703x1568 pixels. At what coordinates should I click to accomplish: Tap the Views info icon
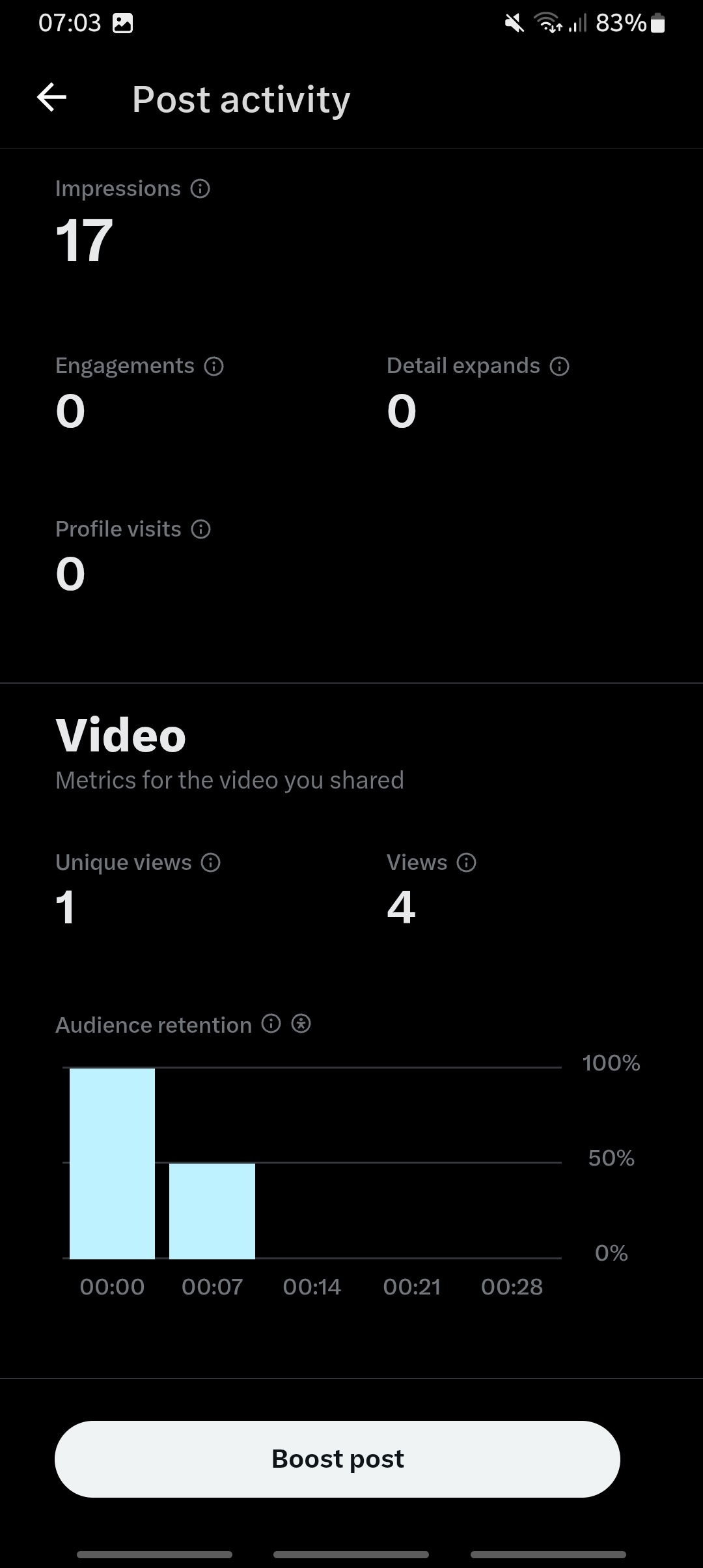tap(466, 863)
